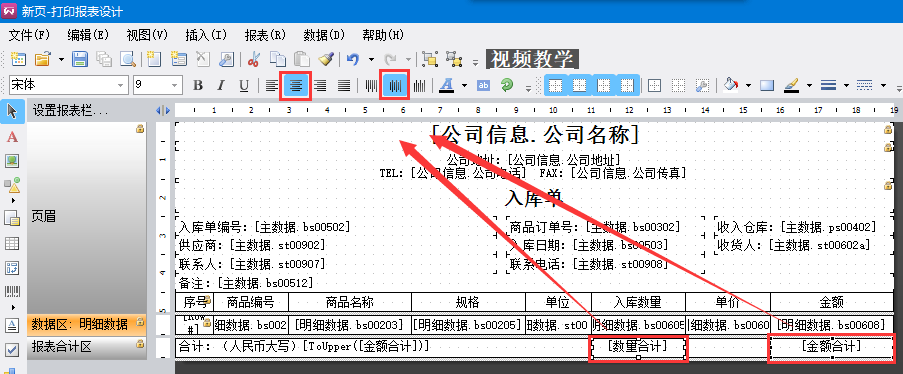Click the 设置报表栏... button
This screenshot has width=903, height=374.
click(x=70, y=110)
